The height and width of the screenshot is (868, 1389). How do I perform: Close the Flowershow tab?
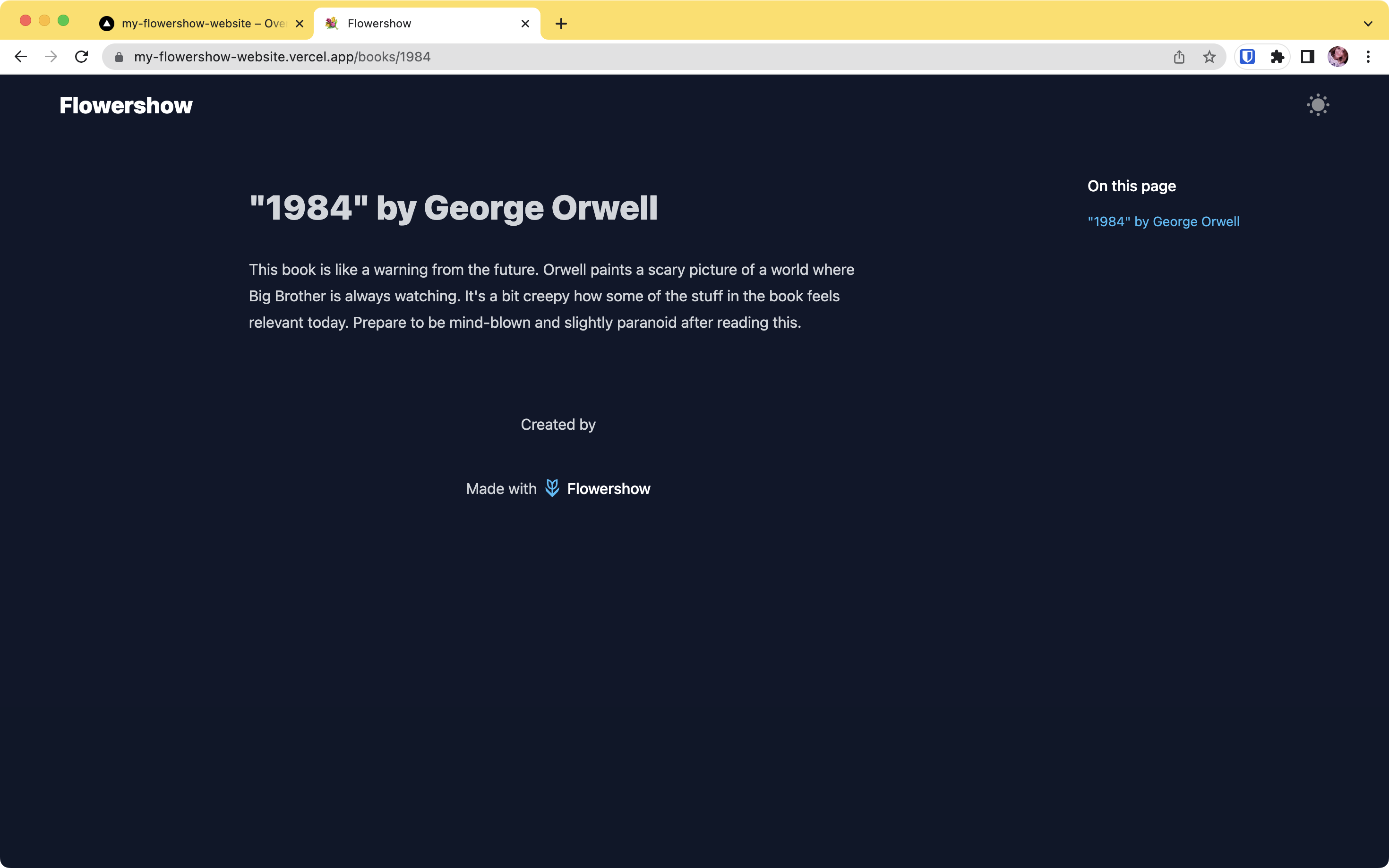525,24
